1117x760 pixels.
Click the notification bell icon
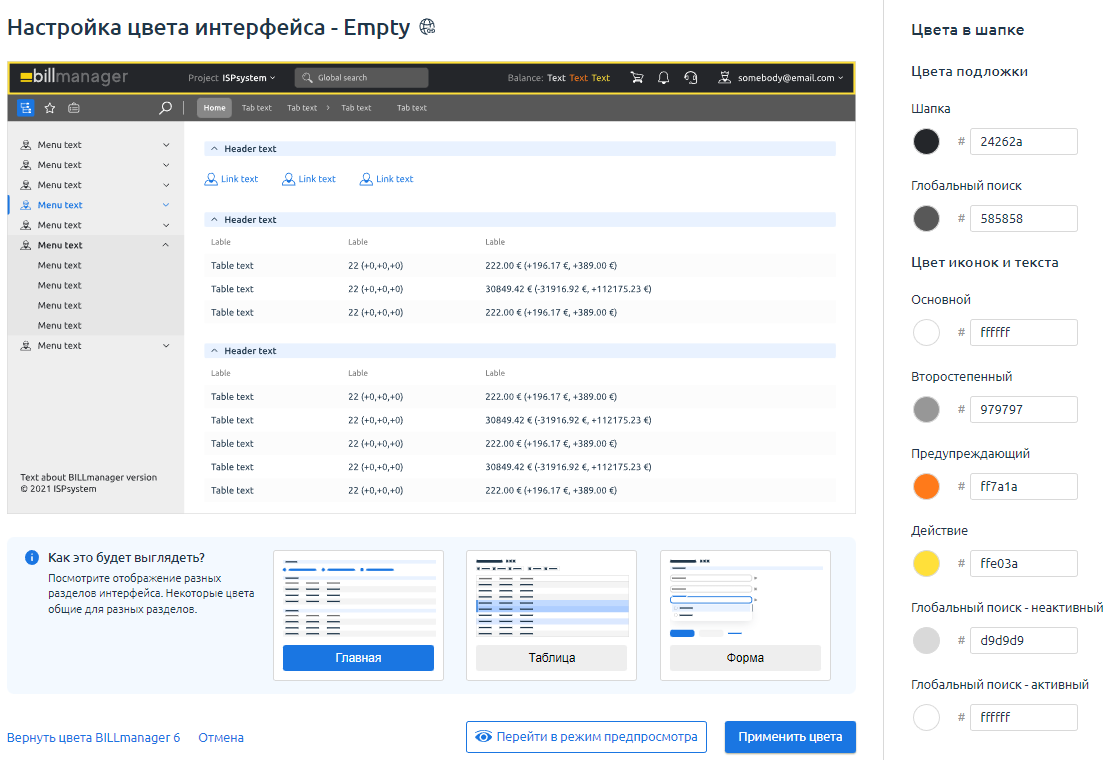point(663,78)
